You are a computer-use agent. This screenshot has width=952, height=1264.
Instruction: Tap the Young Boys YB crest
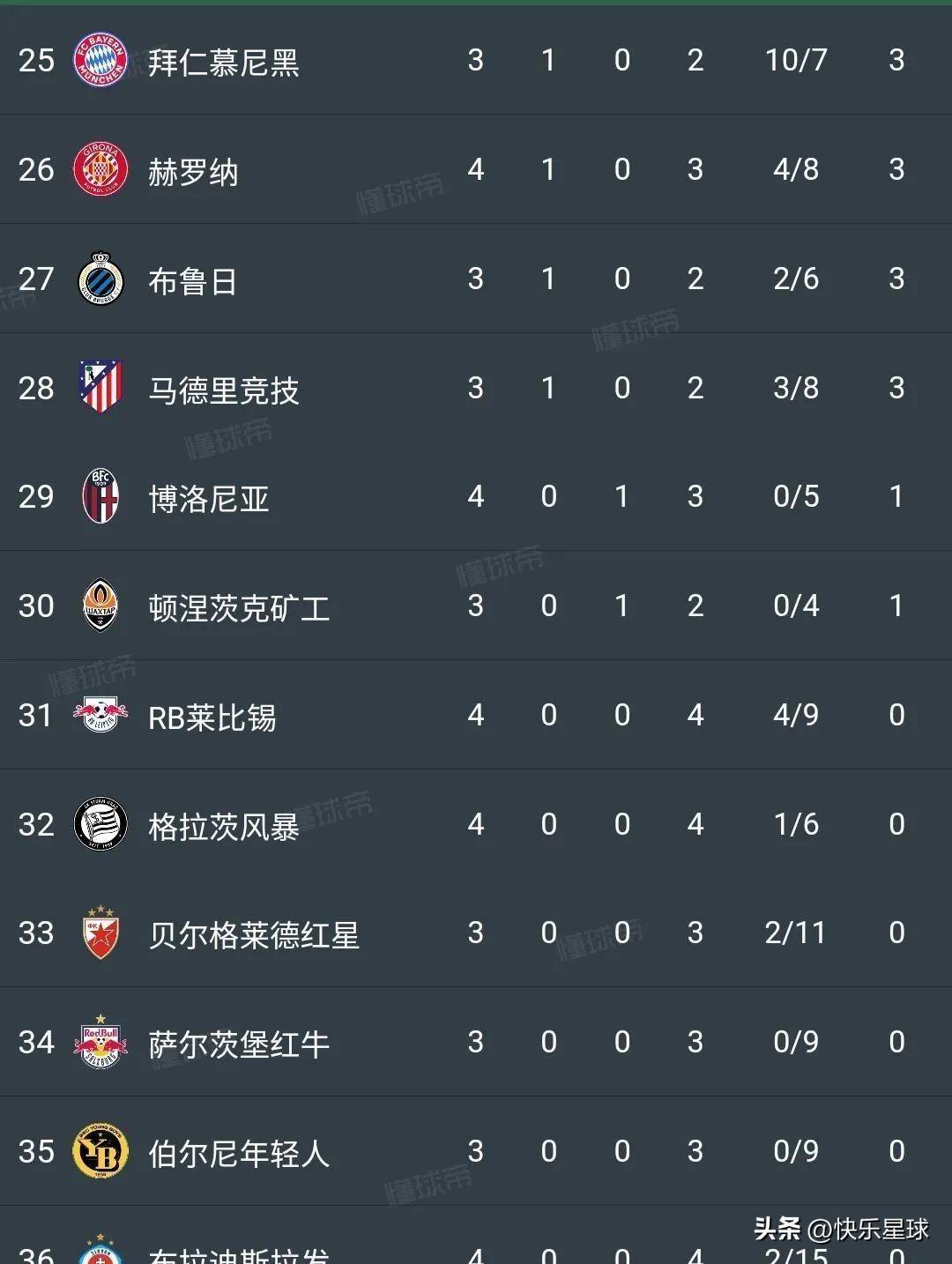(100, 1151)
